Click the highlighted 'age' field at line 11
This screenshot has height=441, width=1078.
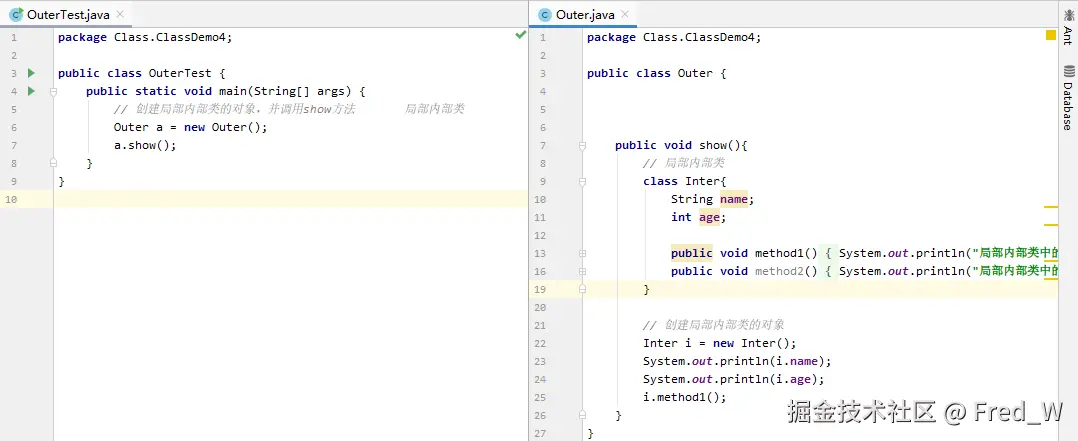709,217
